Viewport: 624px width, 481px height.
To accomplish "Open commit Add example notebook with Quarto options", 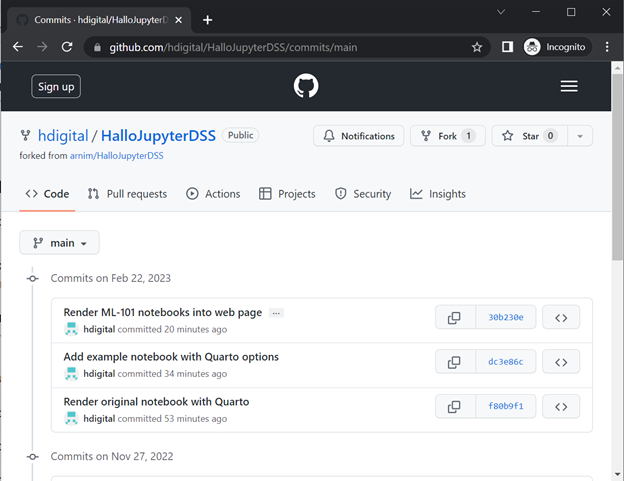I will 171,357.
